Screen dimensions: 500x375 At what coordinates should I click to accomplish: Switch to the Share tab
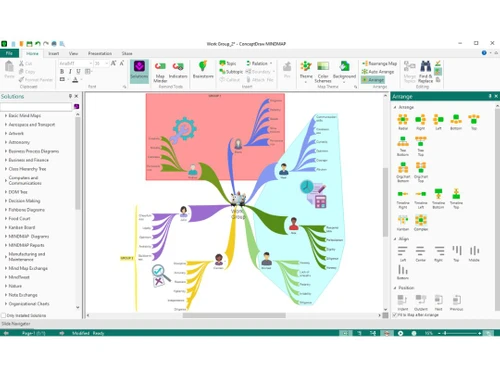pos(127,53)
